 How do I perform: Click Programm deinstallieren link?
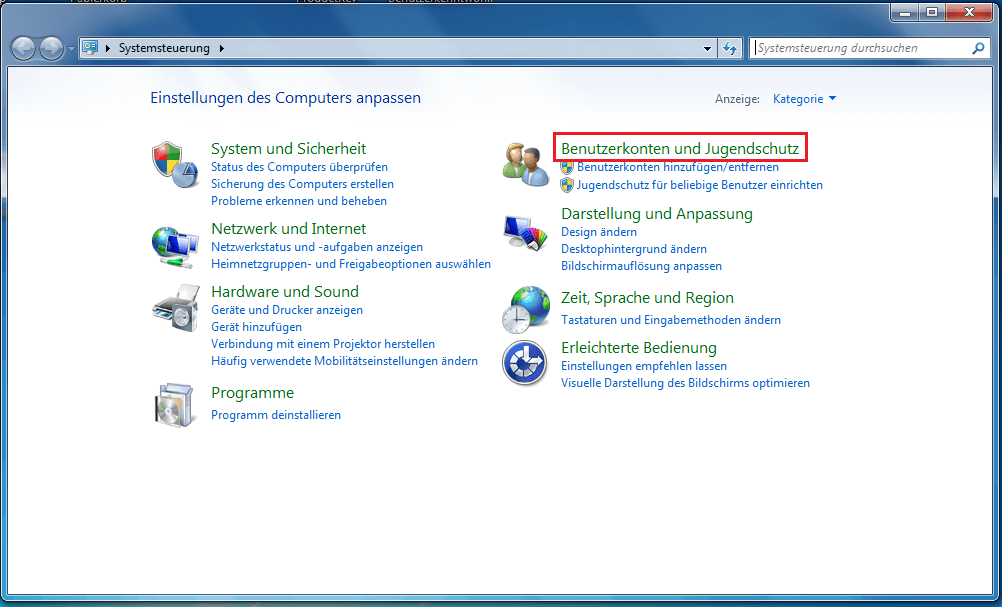pyautogui.click(x=275, y=415)
